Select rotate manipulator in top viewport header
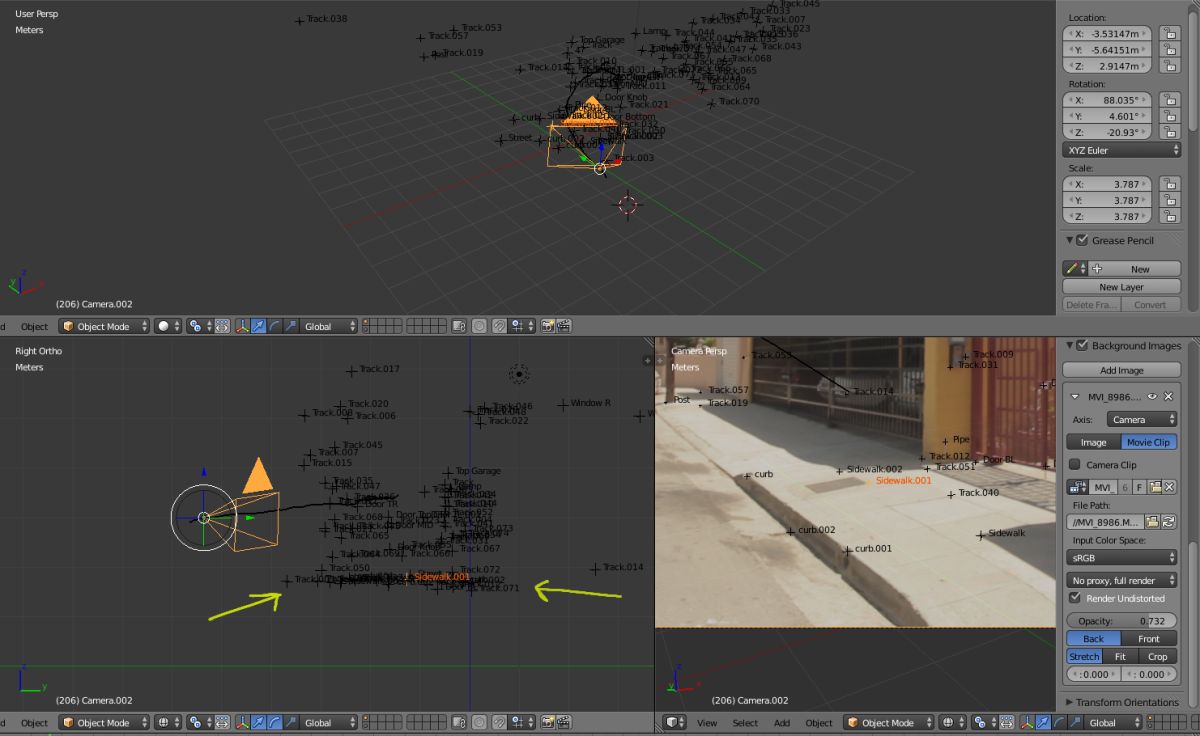 [x=274, y=326]
